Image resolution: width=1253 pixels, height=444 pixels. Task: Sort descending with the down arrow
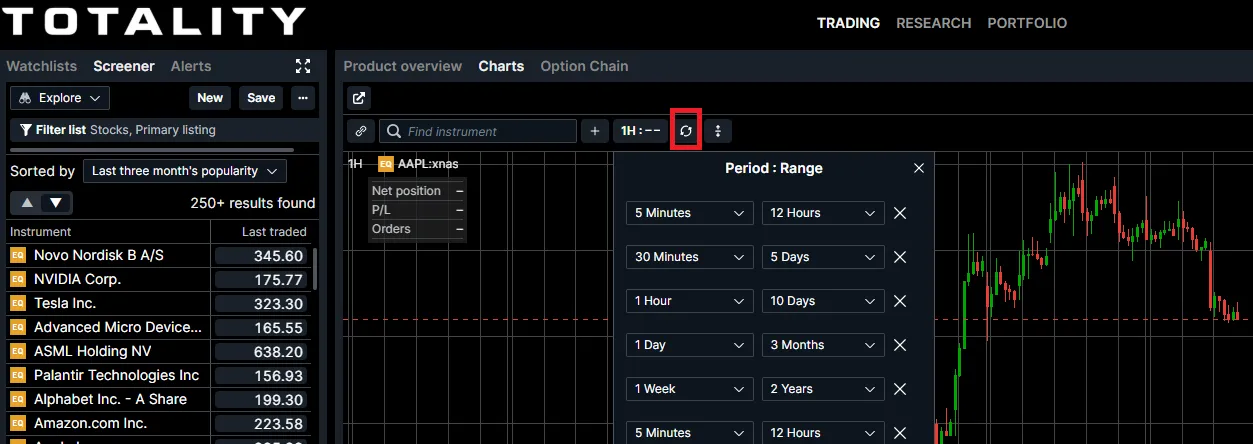coord(57,203)
